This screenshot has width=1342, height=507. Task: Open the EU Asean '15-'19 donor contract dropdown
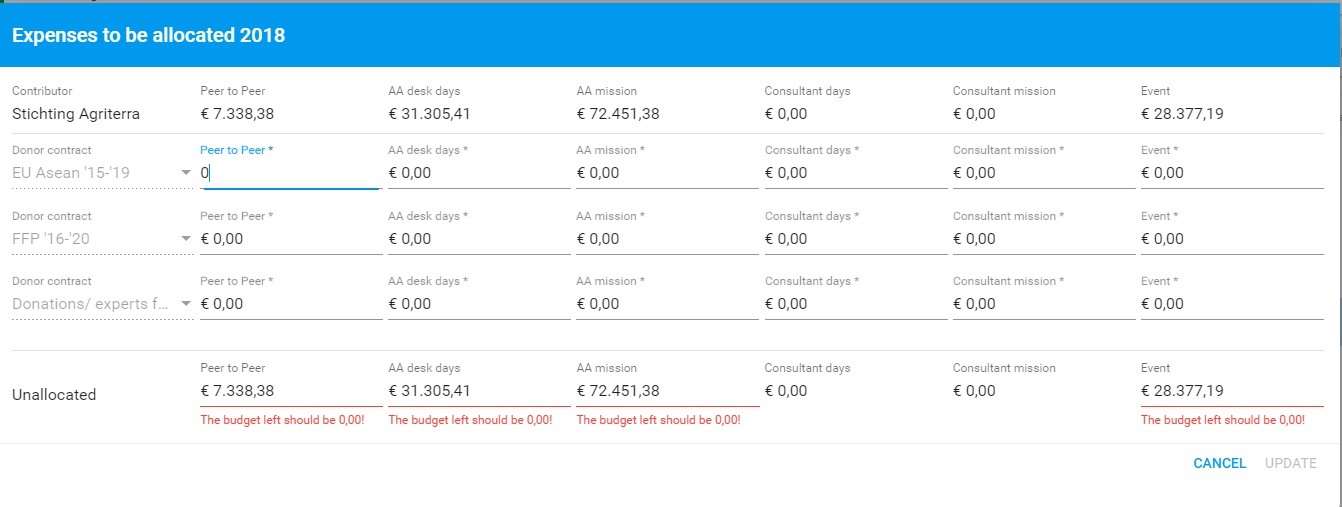[101, 173]
